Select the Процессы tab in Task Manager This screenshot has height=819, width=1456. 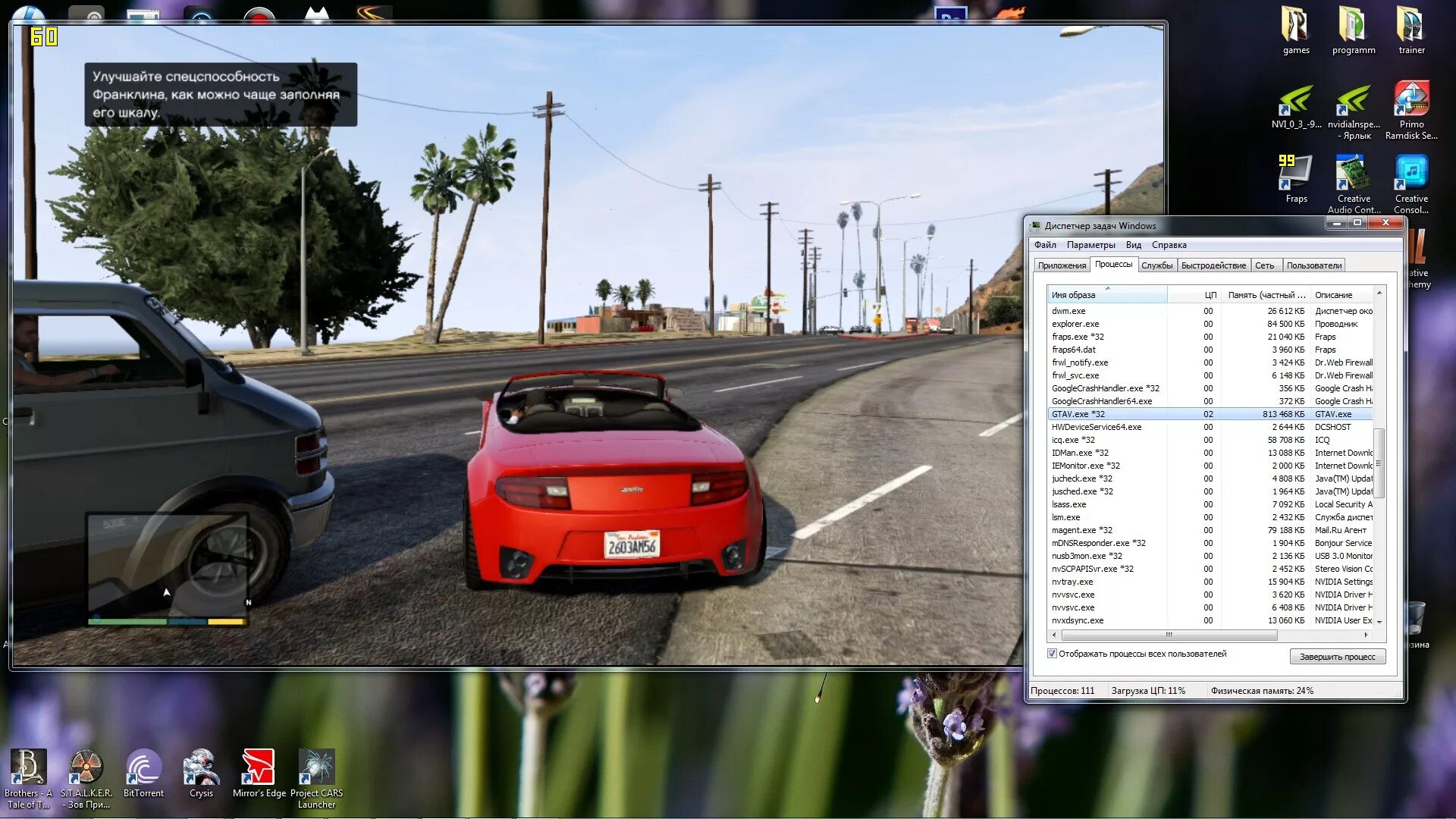point(1113,265)
